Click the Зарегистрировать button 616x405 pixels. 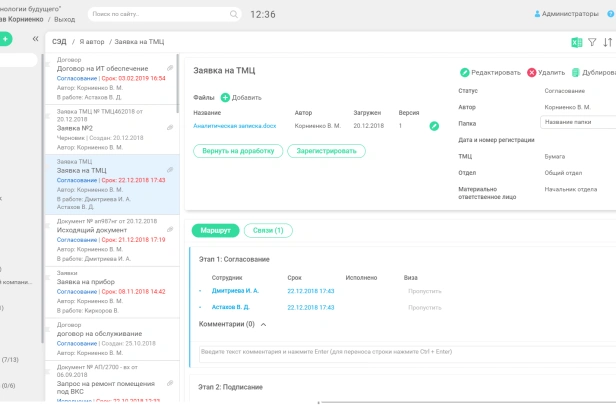click(326, 151)
